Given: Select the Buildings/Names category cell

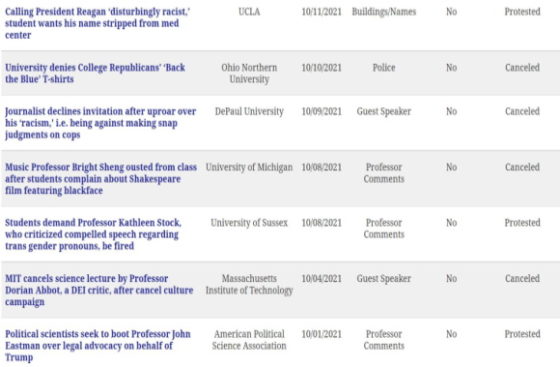Looking at the screenshot, I should click(384, 12).
